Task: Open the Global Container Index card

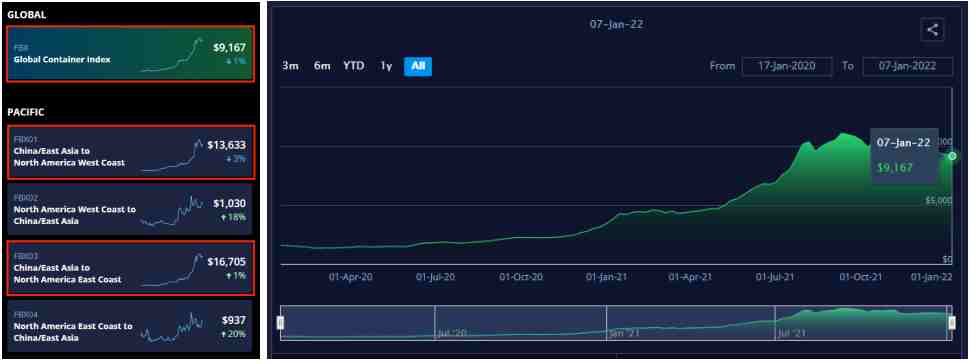Action: (130, 54)
